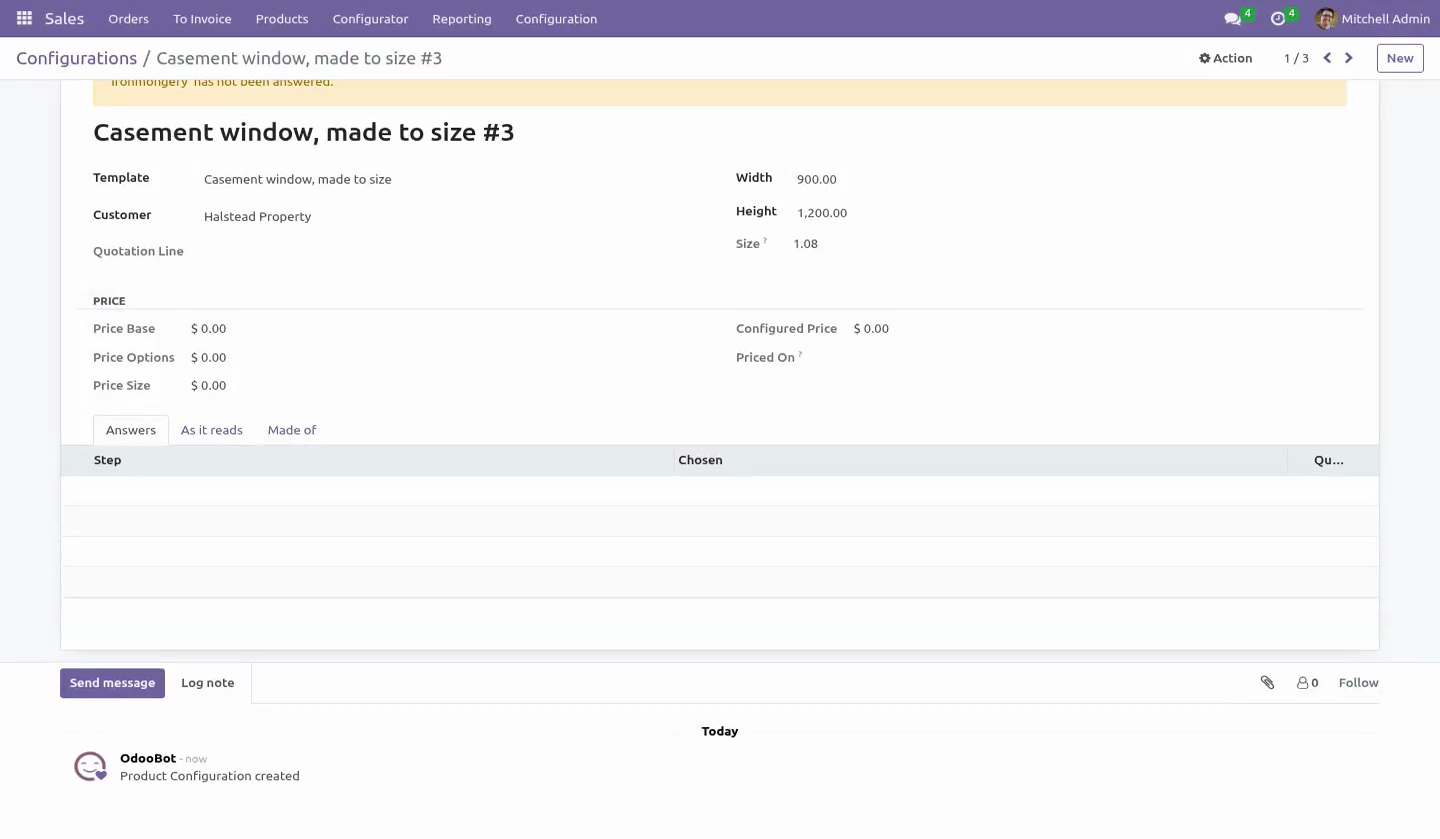Screen dimensions: 1440x839
Task: Click the Template field value
Action: coord(298,179)
